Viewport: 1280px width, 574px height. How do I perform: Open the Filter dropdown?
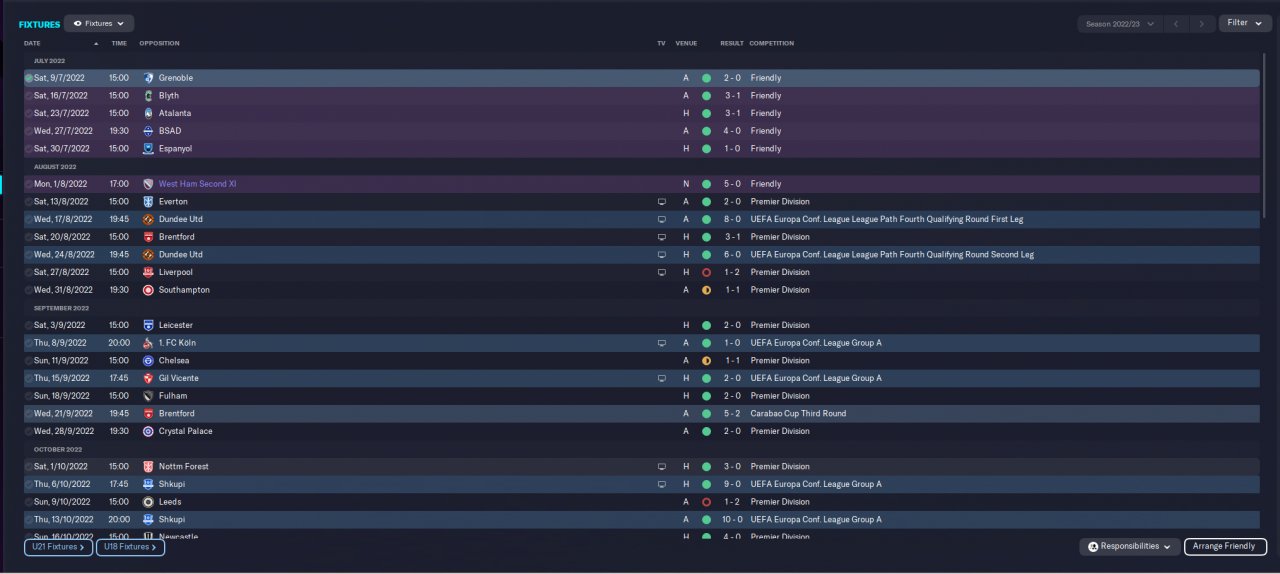coord(1245,23)
